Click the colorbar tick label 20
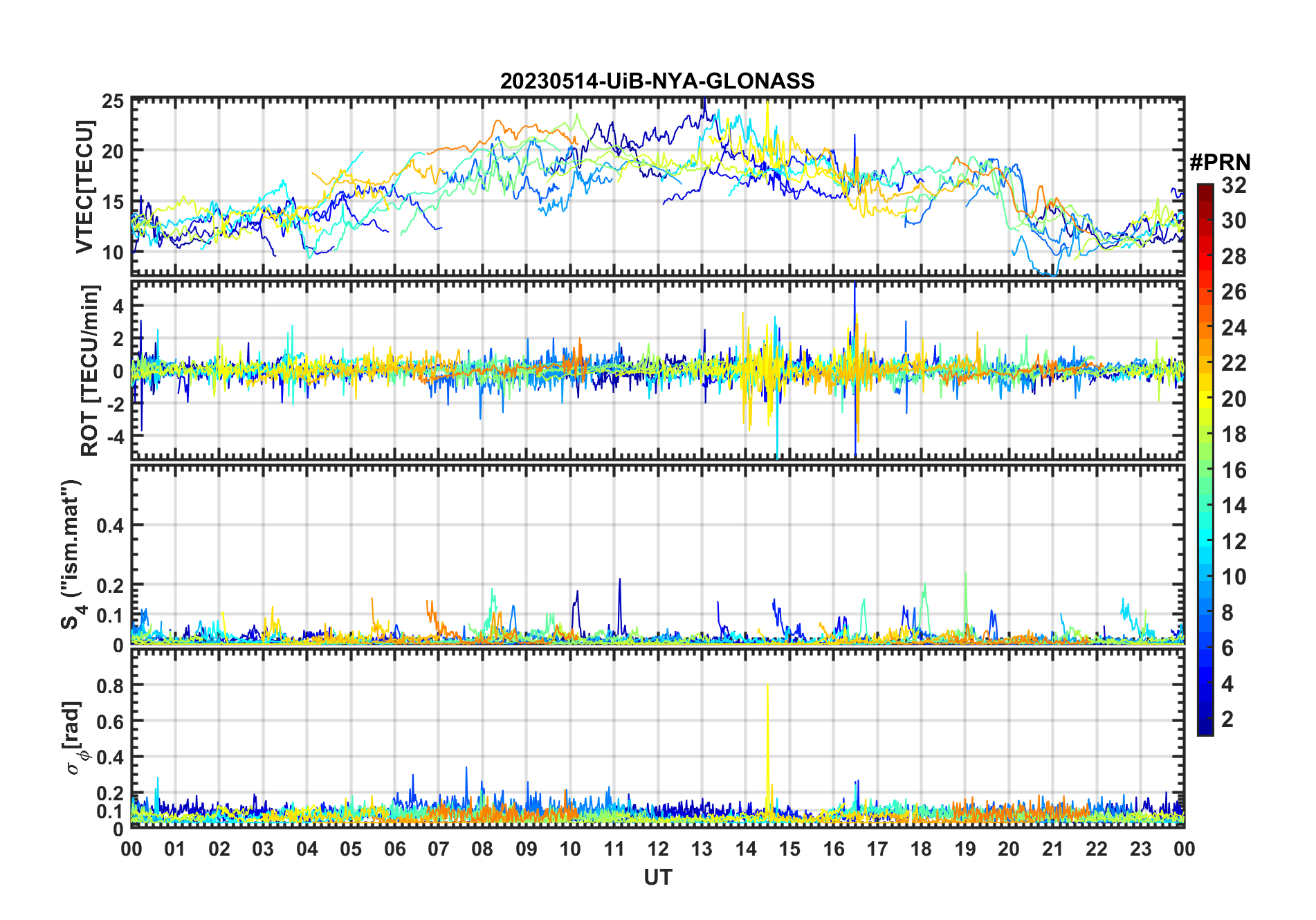This screenshot has width=1316, height=920. [1234, 398]
